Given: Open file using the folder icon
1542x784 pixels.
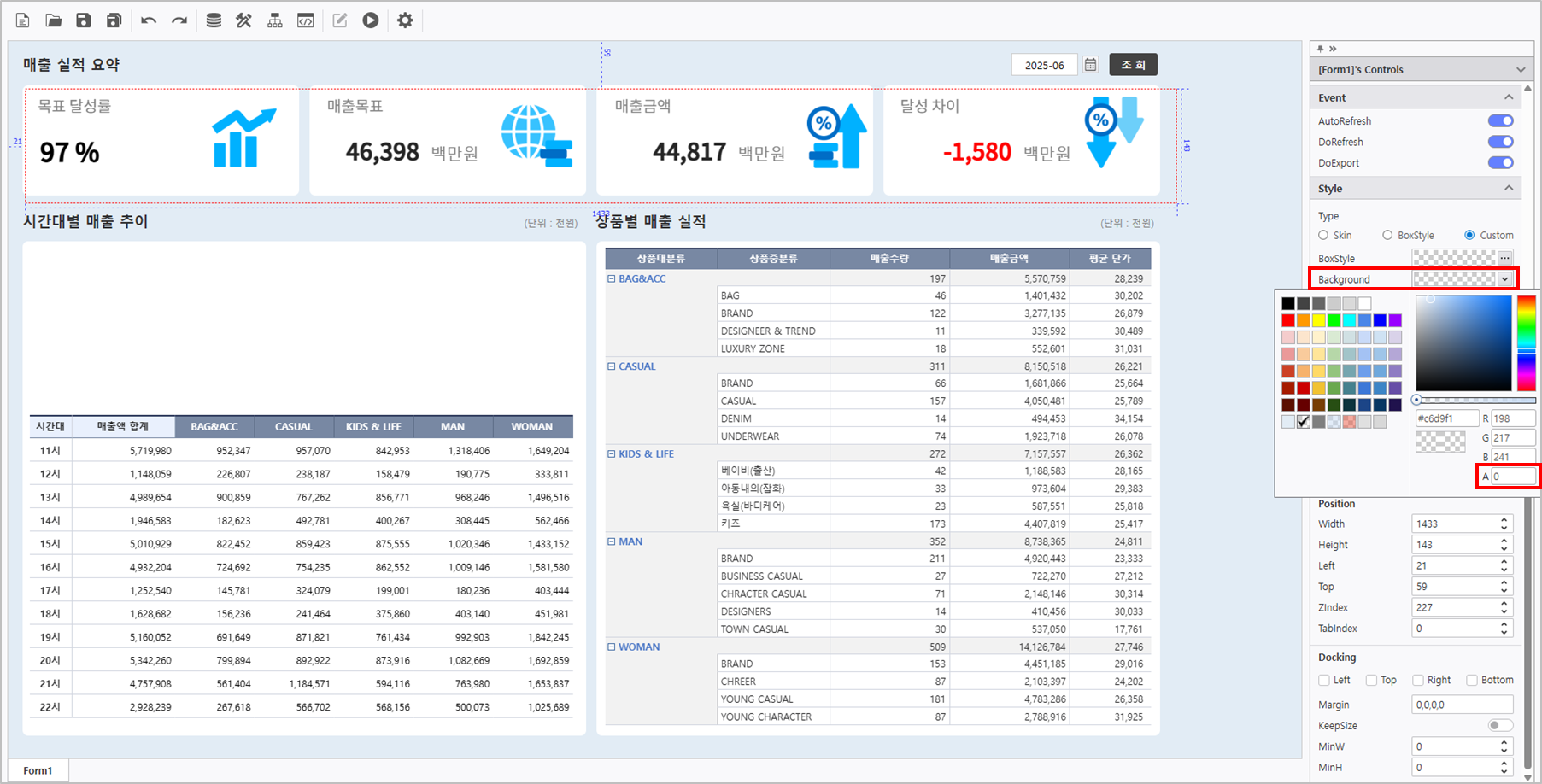Looking at the screenshot, I should [x=53, y=20].
